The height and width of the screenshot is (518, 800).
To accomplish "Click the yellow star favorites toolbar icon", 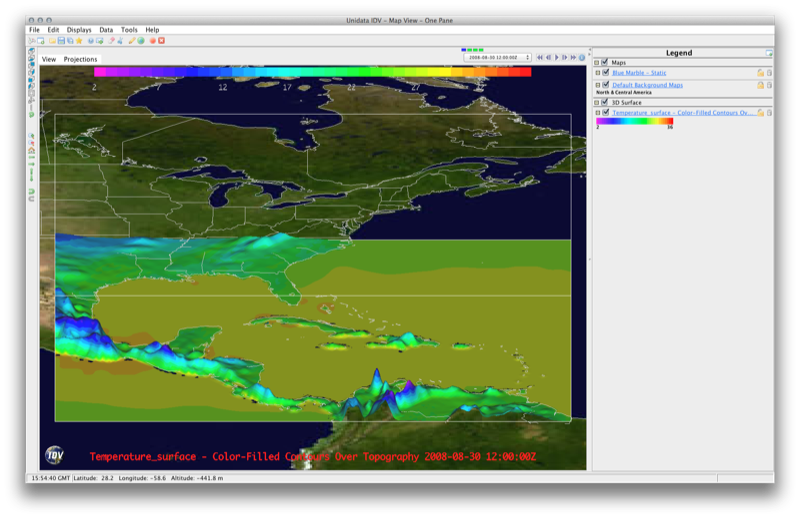I will [x=79, y=41].
